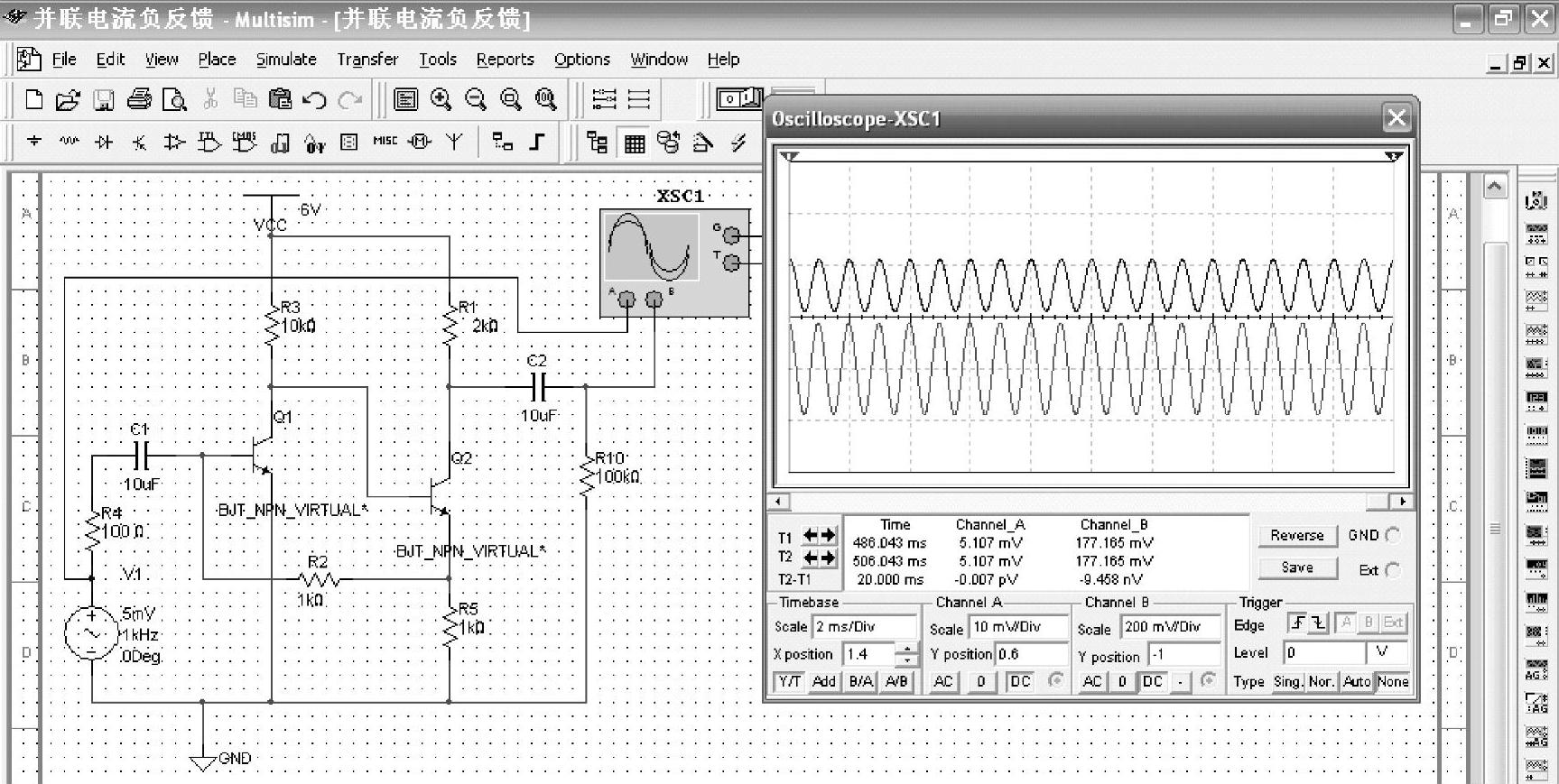1559x784 pixels.
Task: Click the Zoom In magnifier icon
Action: [x=441, y=99]
